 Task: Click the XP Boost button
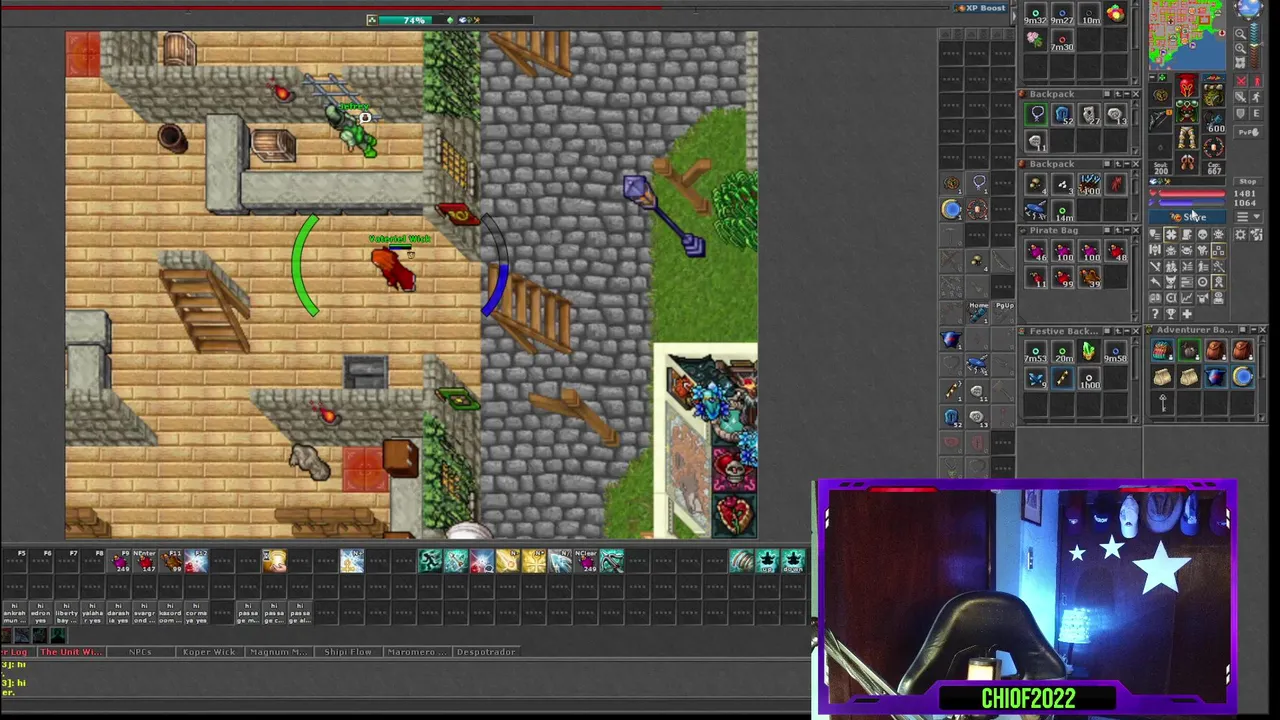click(x=983, y=8)
